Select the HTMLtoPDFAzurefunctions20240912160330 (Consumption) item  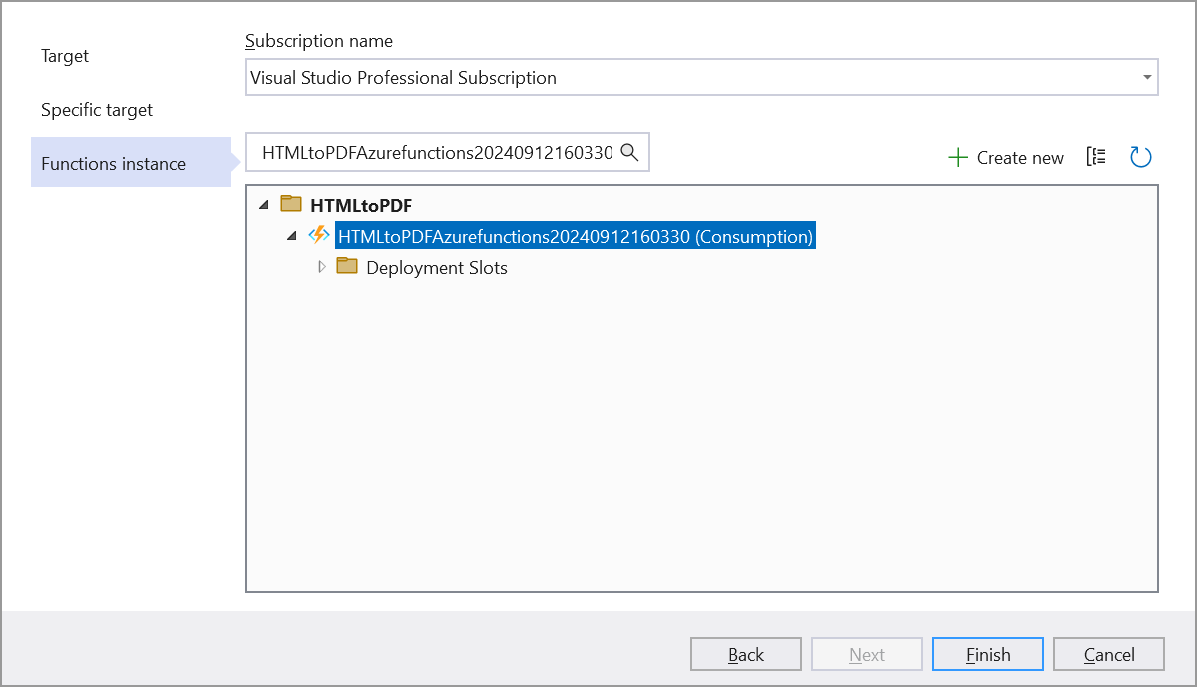tap(575, 237)
